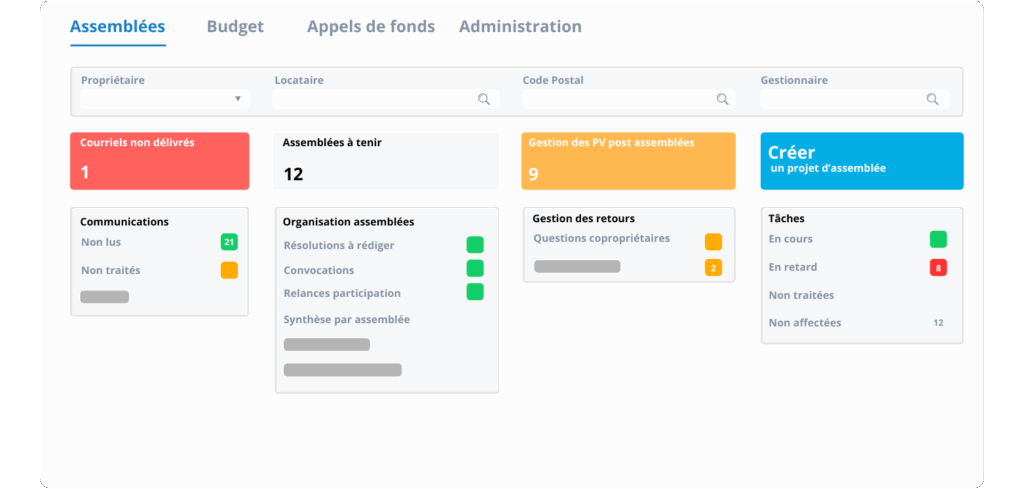Open Non traitées tasks
Image resolution: width=1024 pixels, height=489 pixels.
pyautogui.click(x=801, y=295)
